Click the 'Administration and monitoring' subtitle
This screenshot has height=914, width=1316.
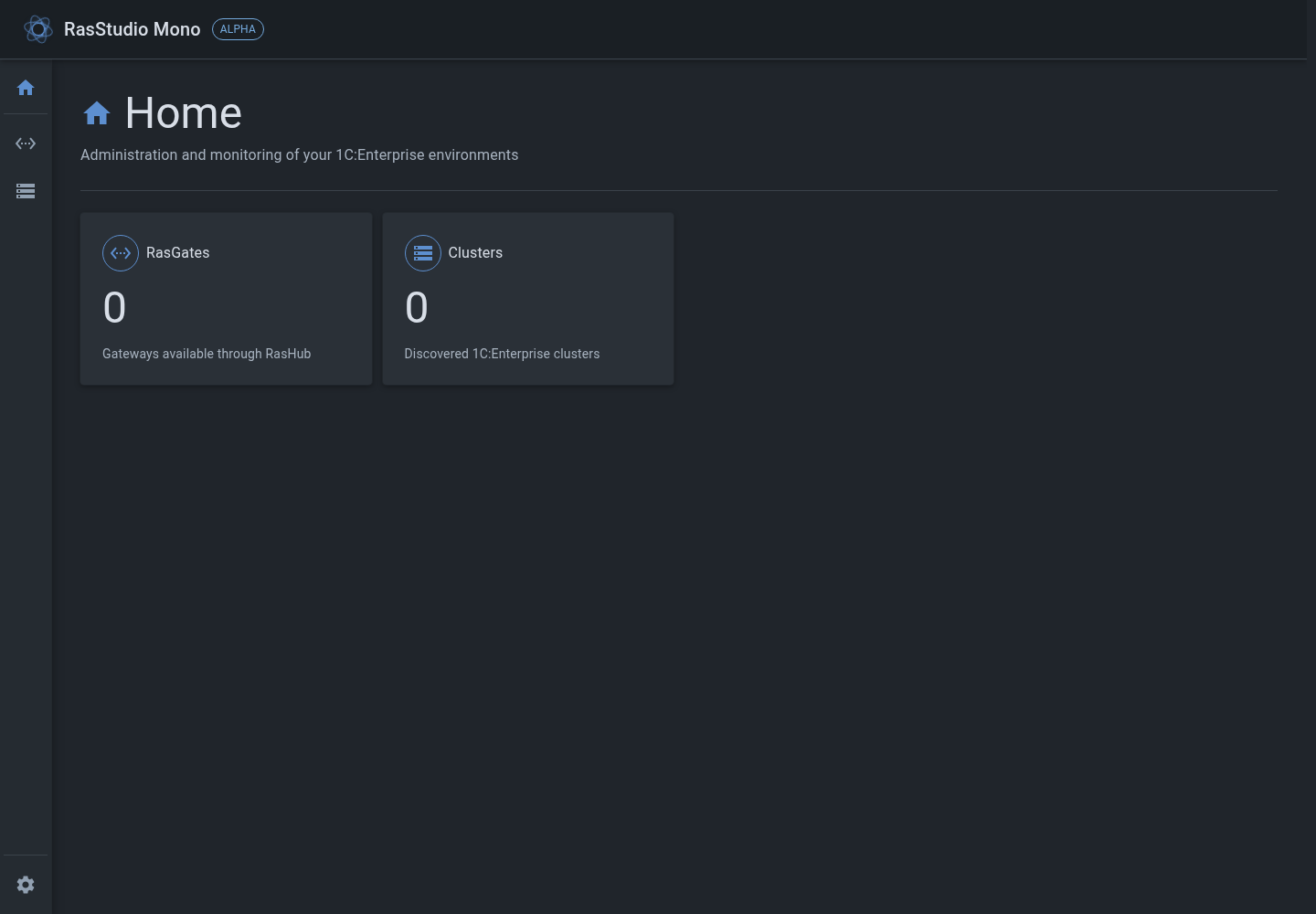pos(300,155)
